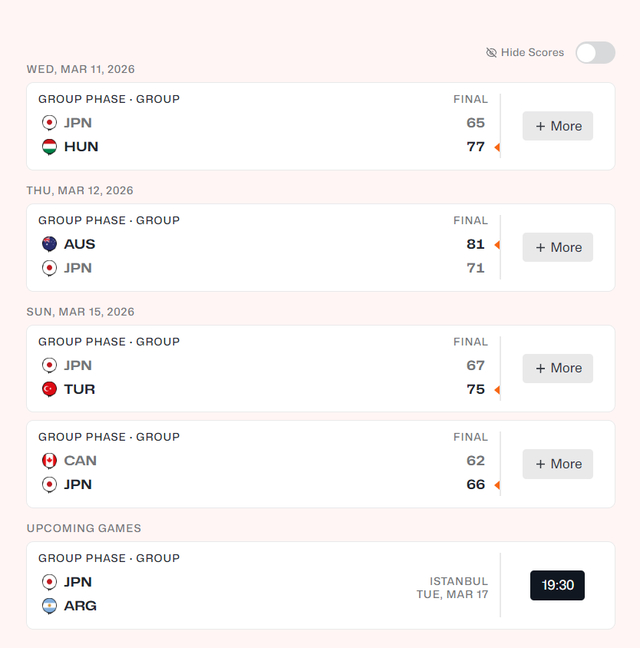Click the Hungary flag icon
Screen dimensions: 640x648
pyautogui.click(x=49, y=147)
